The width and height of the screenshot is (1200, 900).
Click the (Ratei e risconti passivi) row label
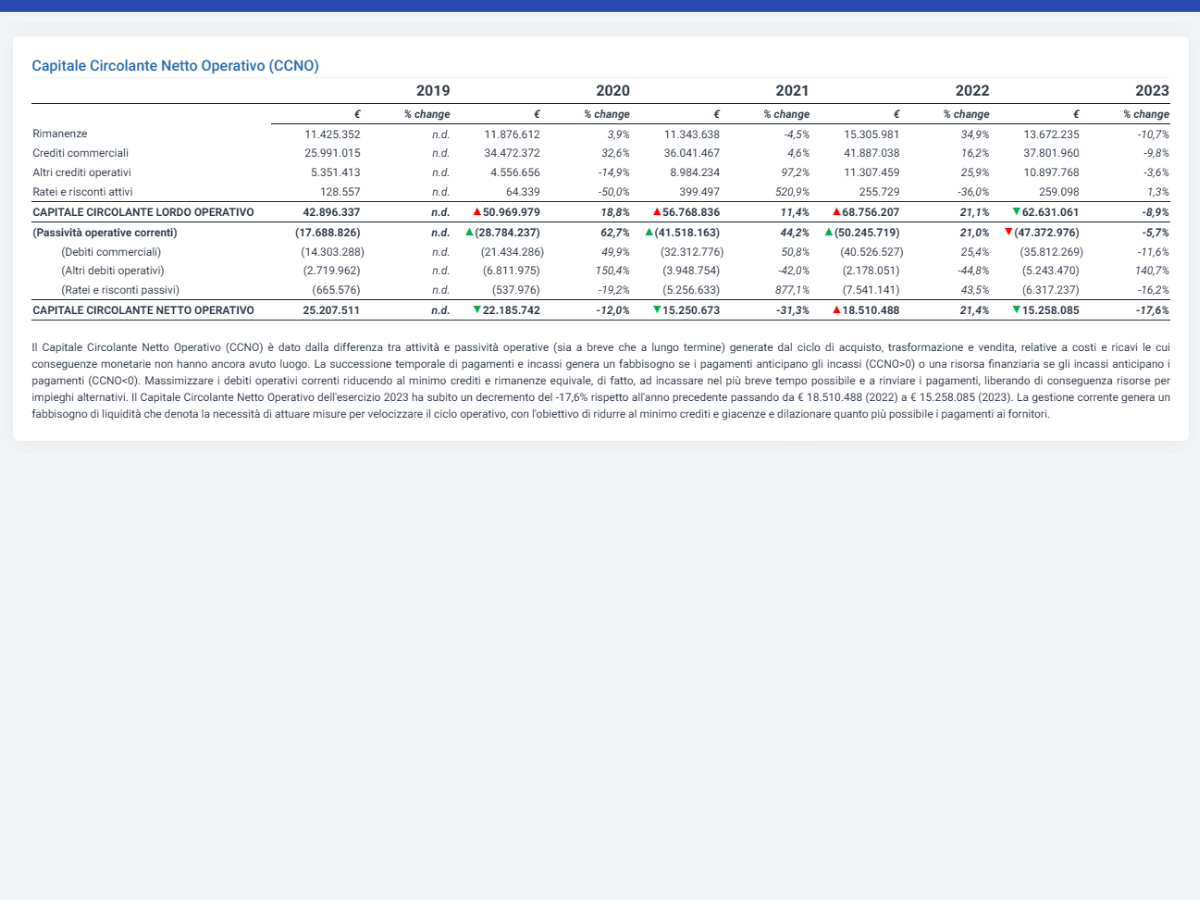120,291
